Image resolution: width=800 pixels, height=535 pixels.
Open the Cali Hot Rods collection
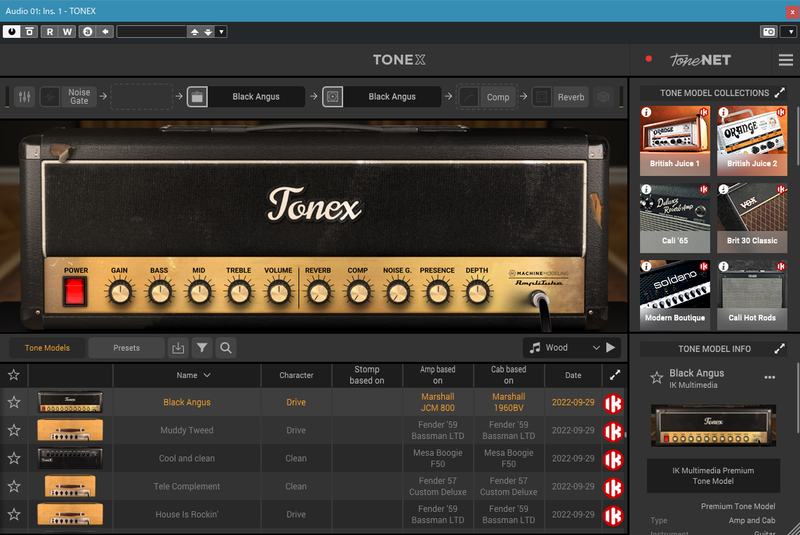[752, 295]
